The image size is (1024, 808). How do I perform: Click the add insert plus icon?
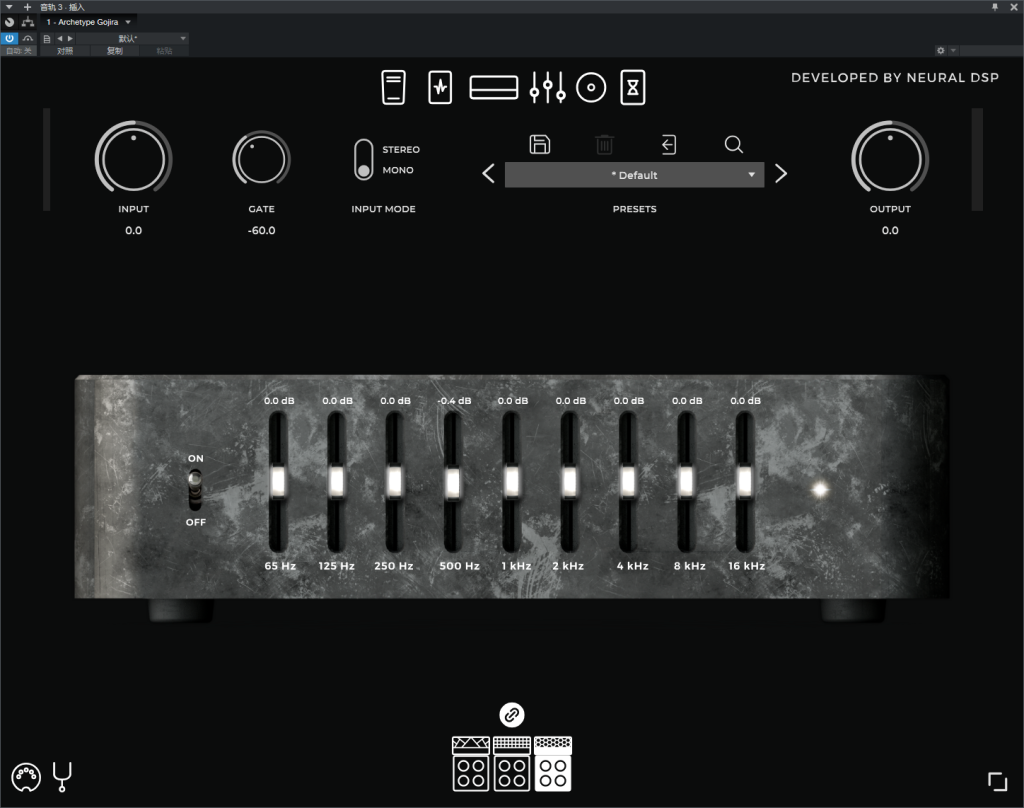click(27, 7)
